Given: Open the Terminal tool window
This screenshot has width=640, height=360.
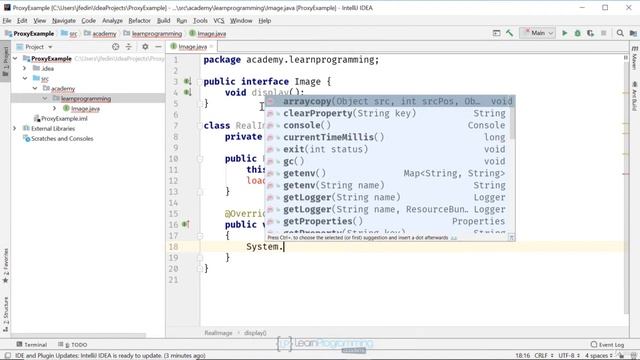Looking at the screenshot, I should click(x=32, y=344).
